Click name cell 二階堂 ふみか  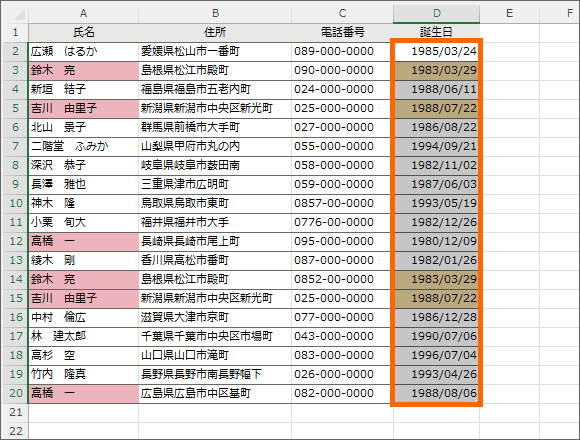point(84,146)
